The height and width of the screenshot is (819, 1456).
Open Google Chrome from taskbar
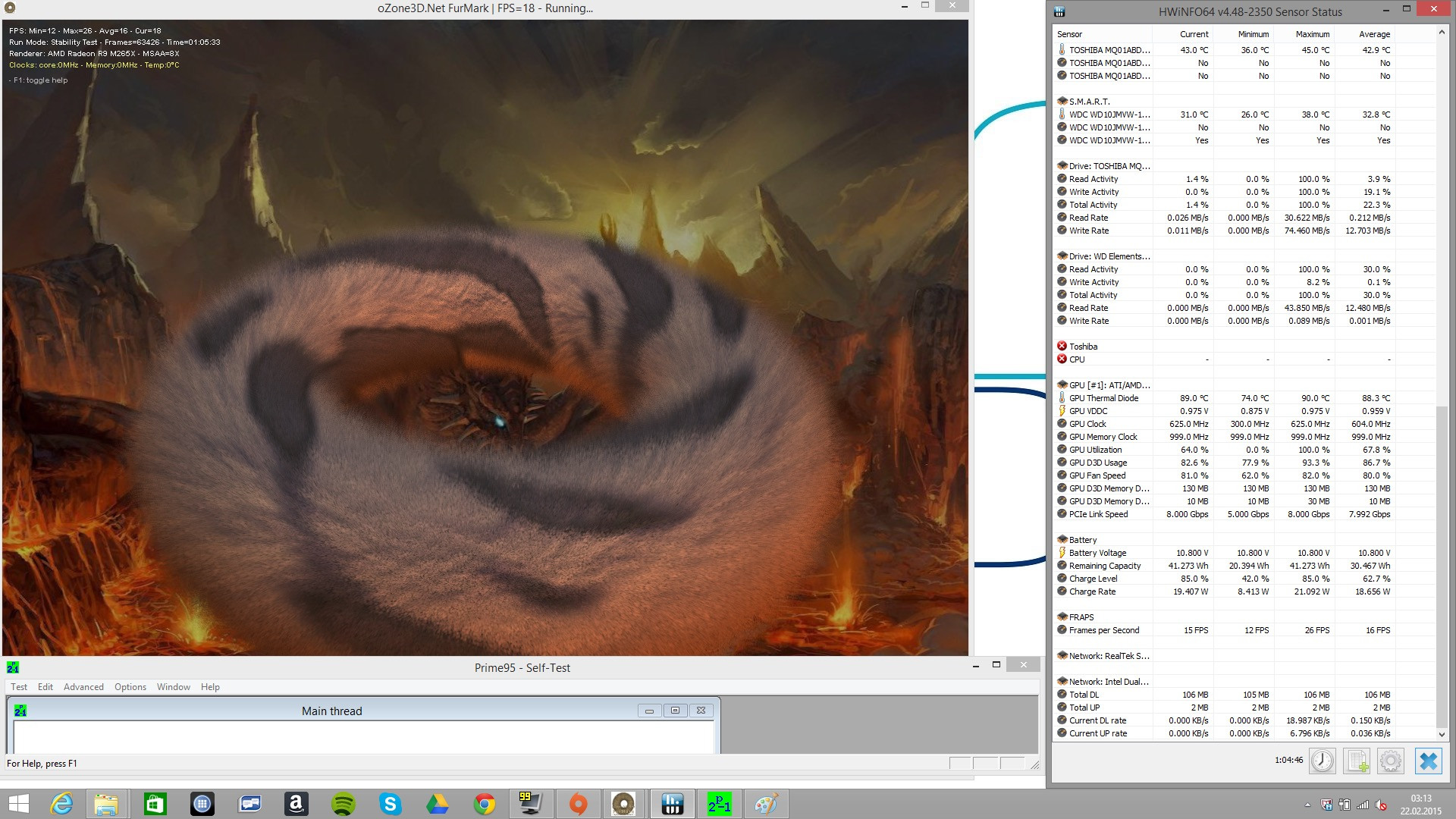[485, 804]
